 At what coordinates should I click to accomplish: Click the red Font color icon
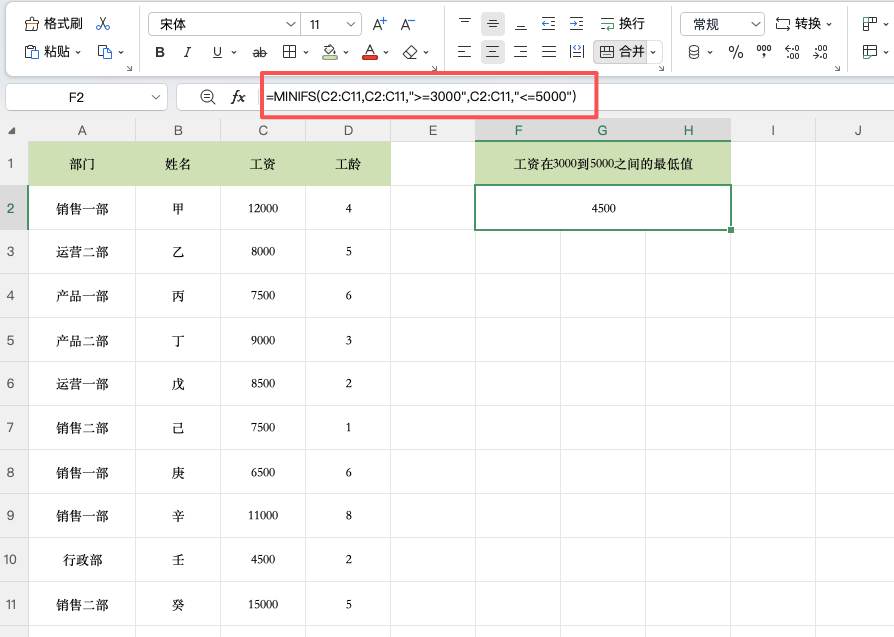(370, 52)
